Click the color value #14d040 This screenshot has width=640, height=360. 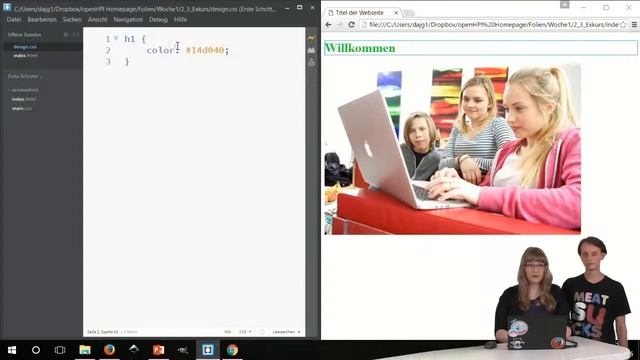coord(205,50)
